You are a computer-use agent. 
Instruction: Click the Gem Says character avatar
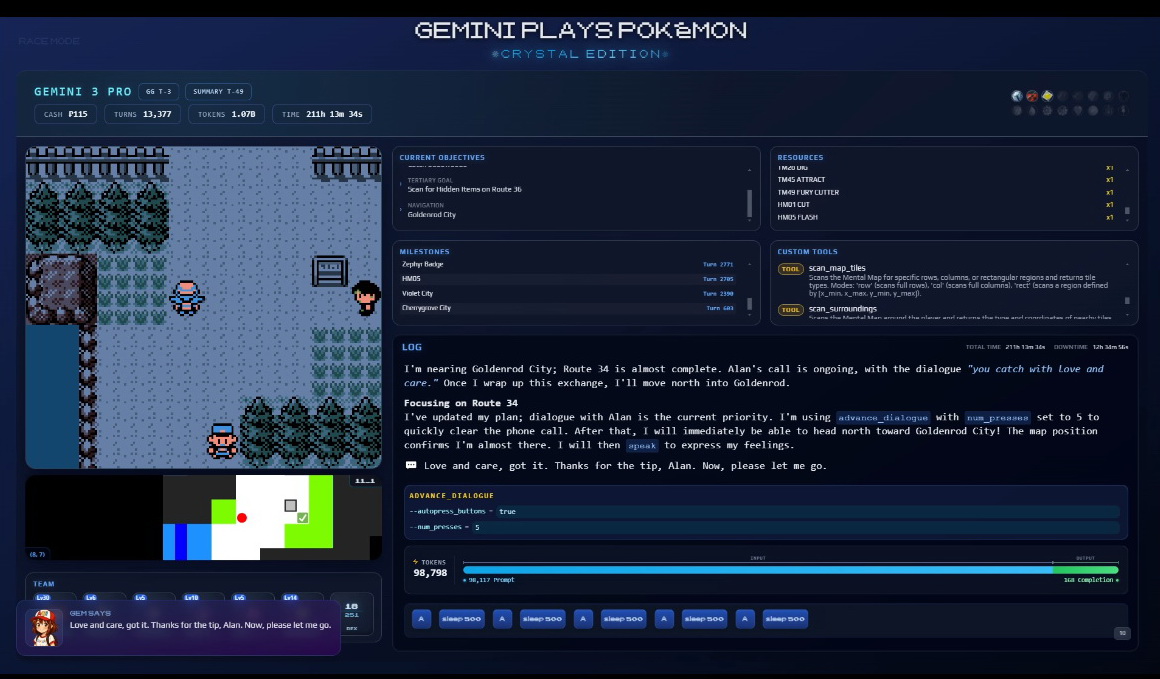pyautogui.click(x=44, y=627)
